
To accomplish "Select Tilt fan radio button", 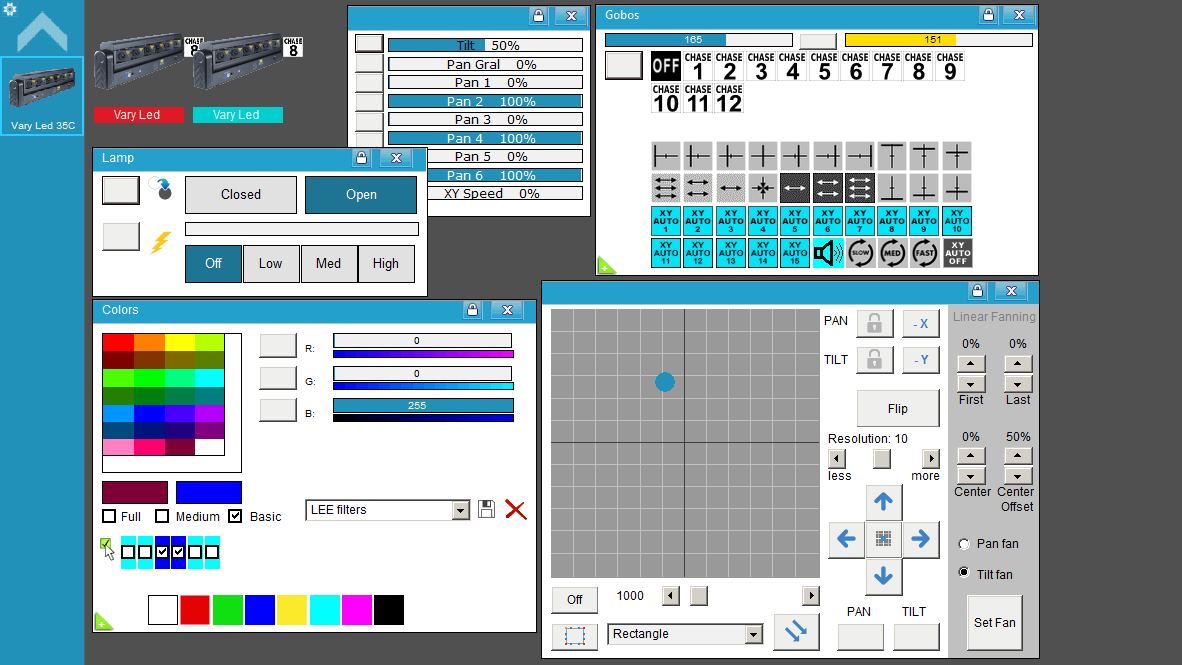I will [x=964, y=573].
